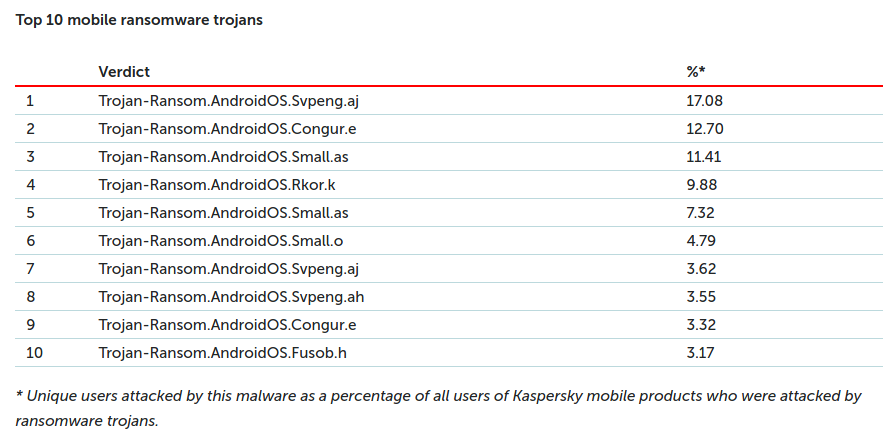The height and width of the screenshot is (439, 883).
Task: Click the 3.55 percentage value
Action: (x=701, y=297)
